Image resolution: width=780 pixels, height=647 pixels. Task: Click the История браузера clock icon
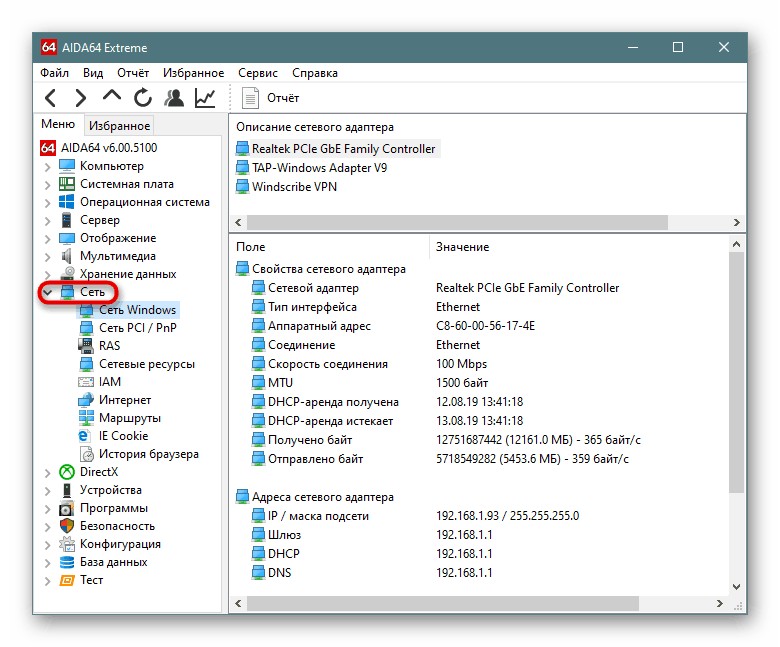87,454
